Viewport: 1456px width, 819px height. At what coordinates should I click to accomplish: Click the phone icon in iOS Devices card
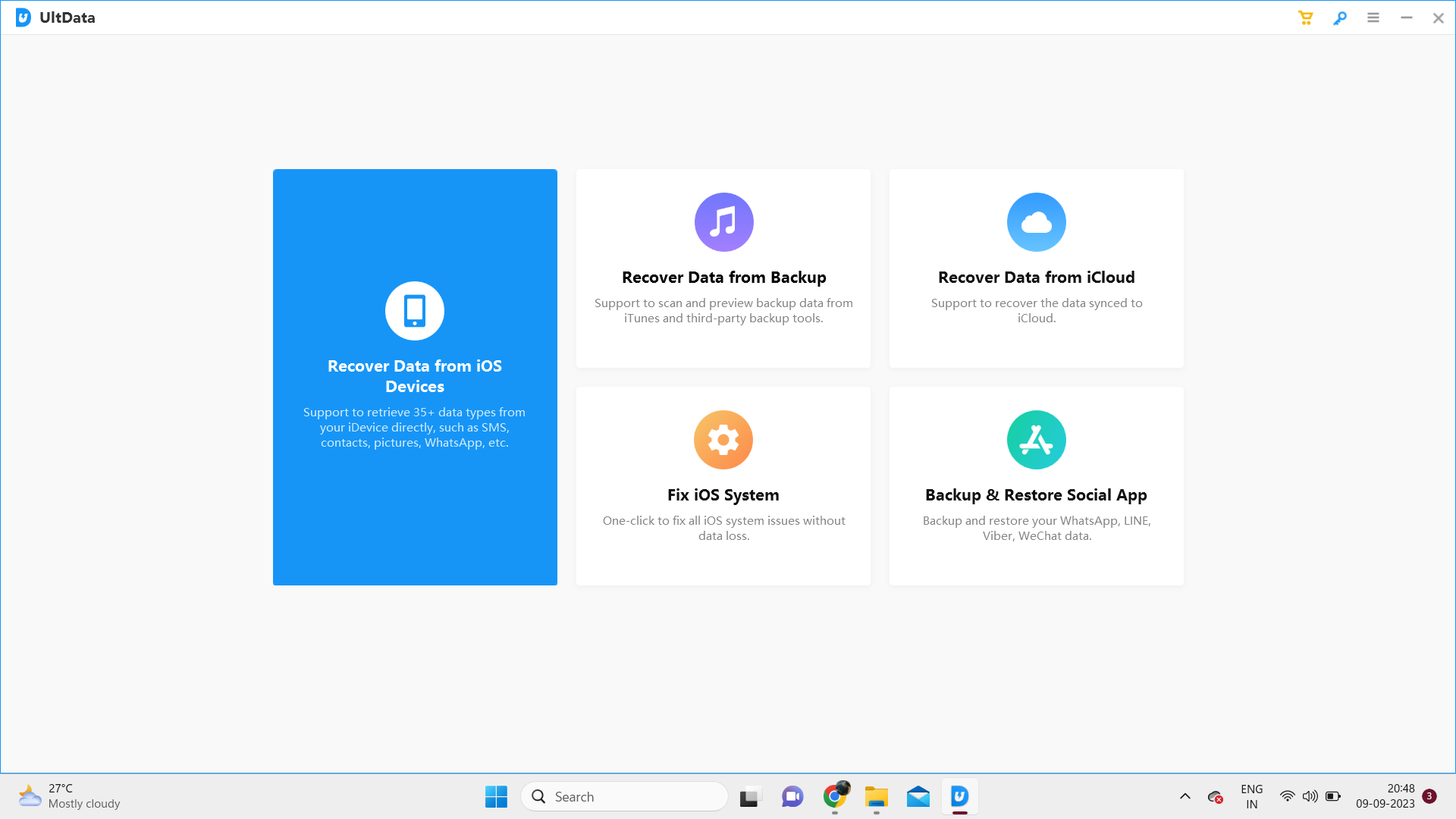415,311
